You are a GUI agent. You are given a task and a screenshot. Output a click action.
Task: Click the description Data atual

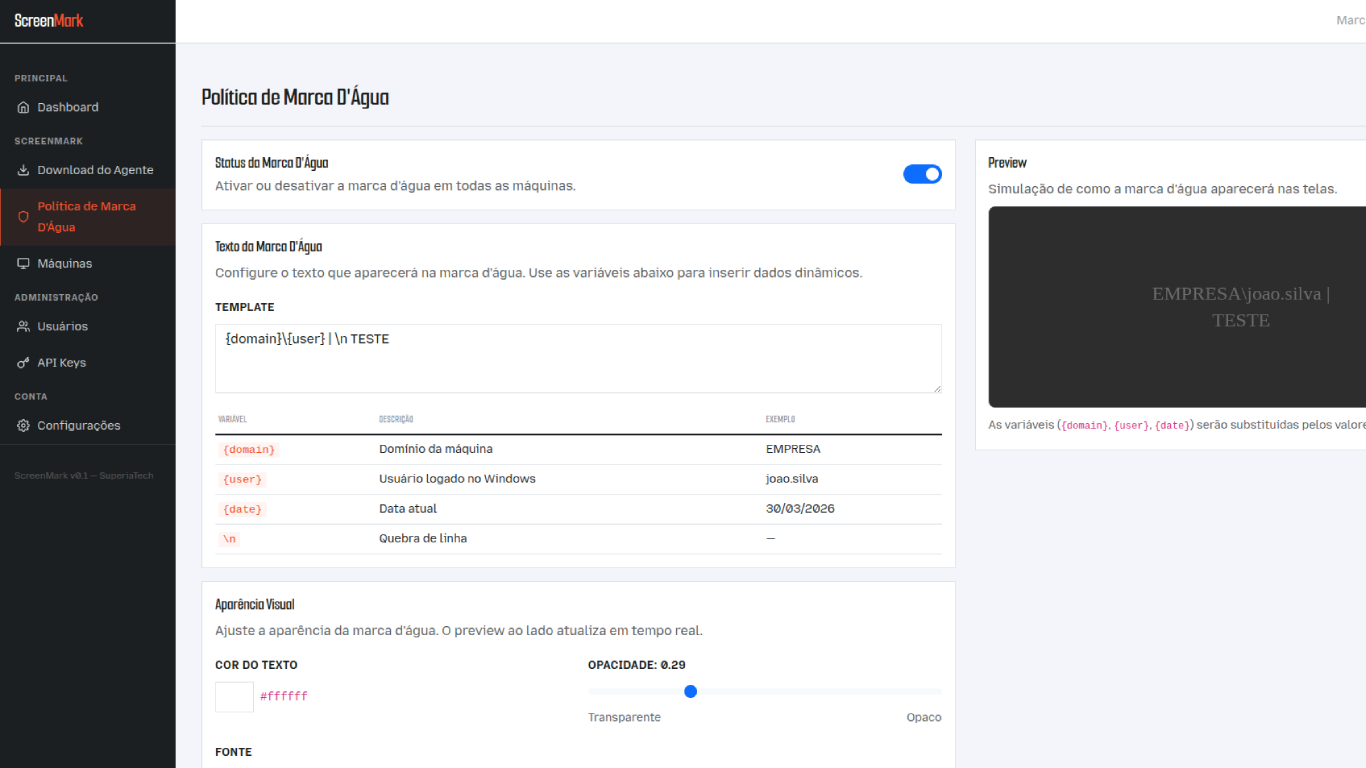[x=408, y=509]
